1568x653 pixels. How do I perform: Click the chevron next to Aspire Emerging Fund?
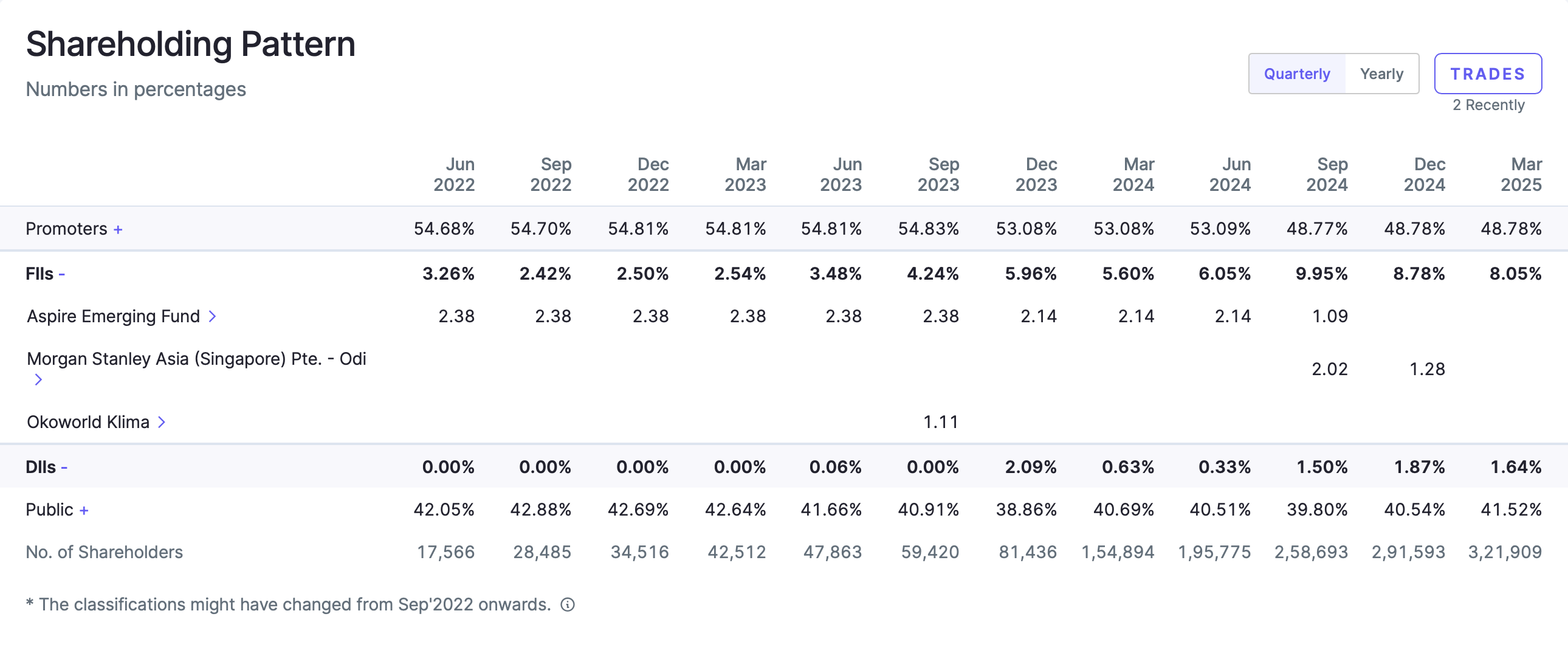click(x=213, y=316)
